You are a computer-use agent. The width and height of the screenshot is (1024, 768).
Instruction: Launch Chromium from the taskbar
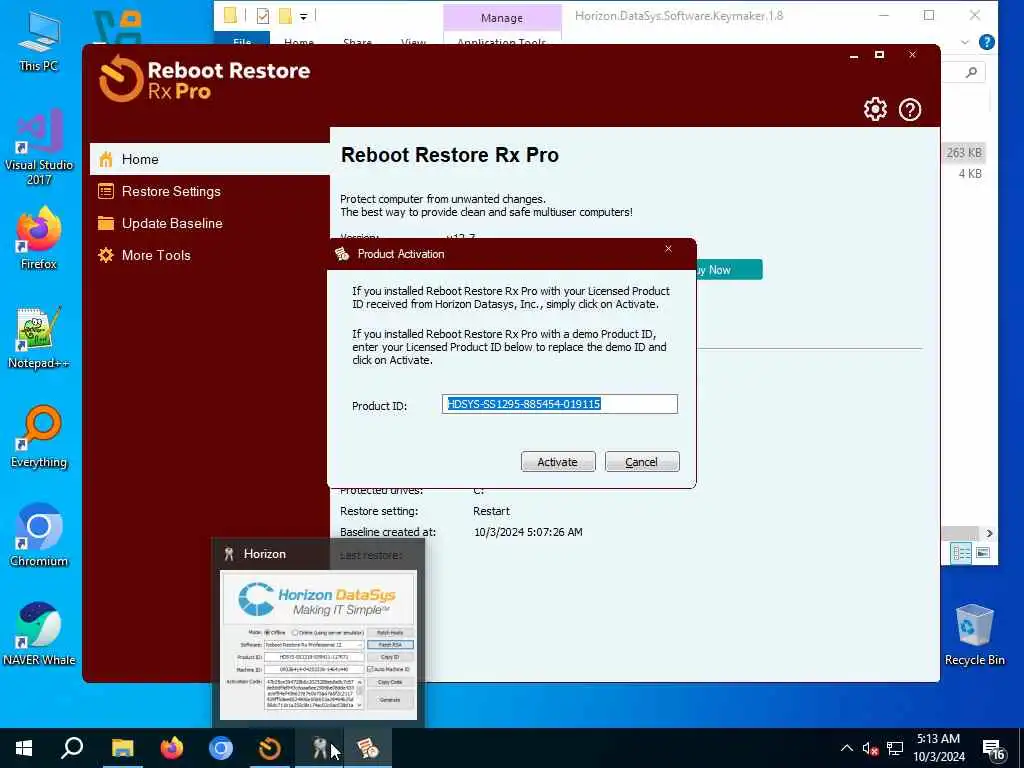(x=221, y=748)
